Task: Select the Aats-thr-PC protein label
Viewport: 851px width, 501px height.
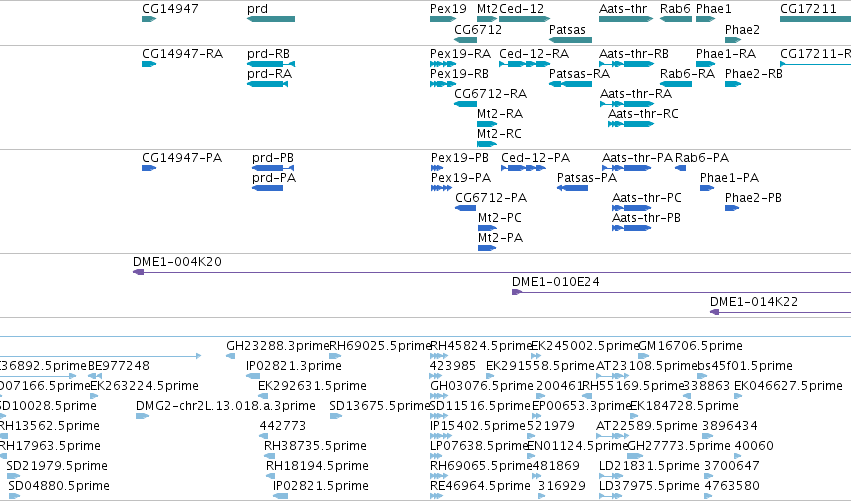Action: pos(646,198)
